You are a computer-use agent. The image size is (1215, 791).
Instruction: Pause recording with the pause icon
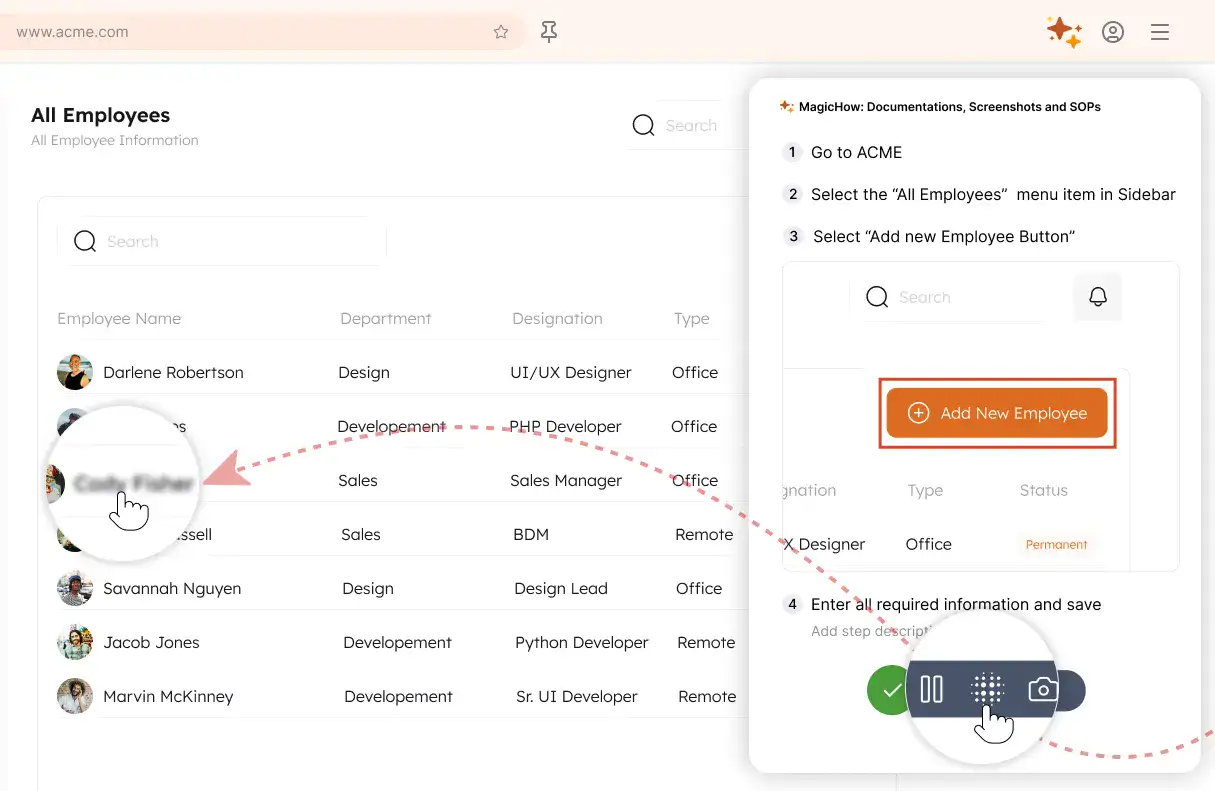pyautogui.click(x=931, y=689)
